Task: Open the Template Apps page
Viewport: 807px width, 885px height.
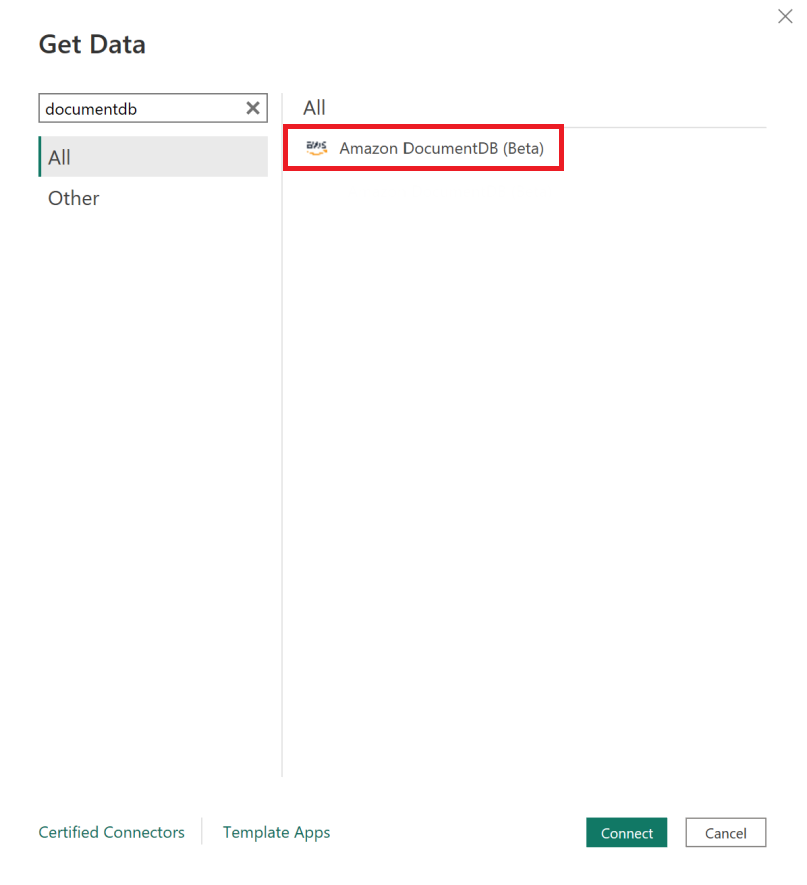Action: click(276, 832)
